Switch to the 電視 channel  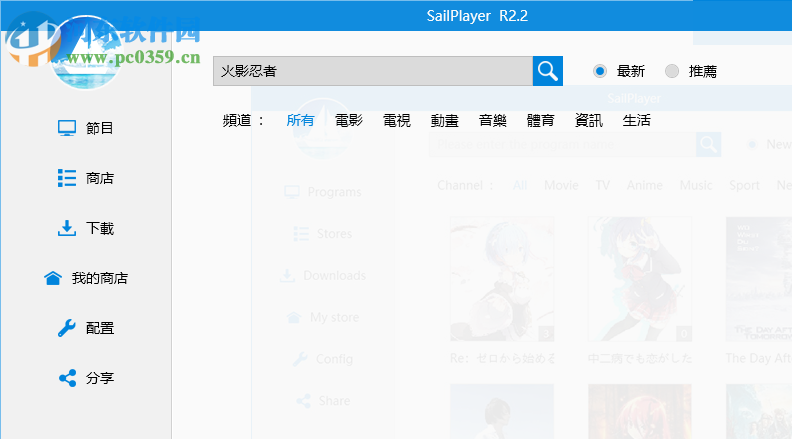[397, 120]
